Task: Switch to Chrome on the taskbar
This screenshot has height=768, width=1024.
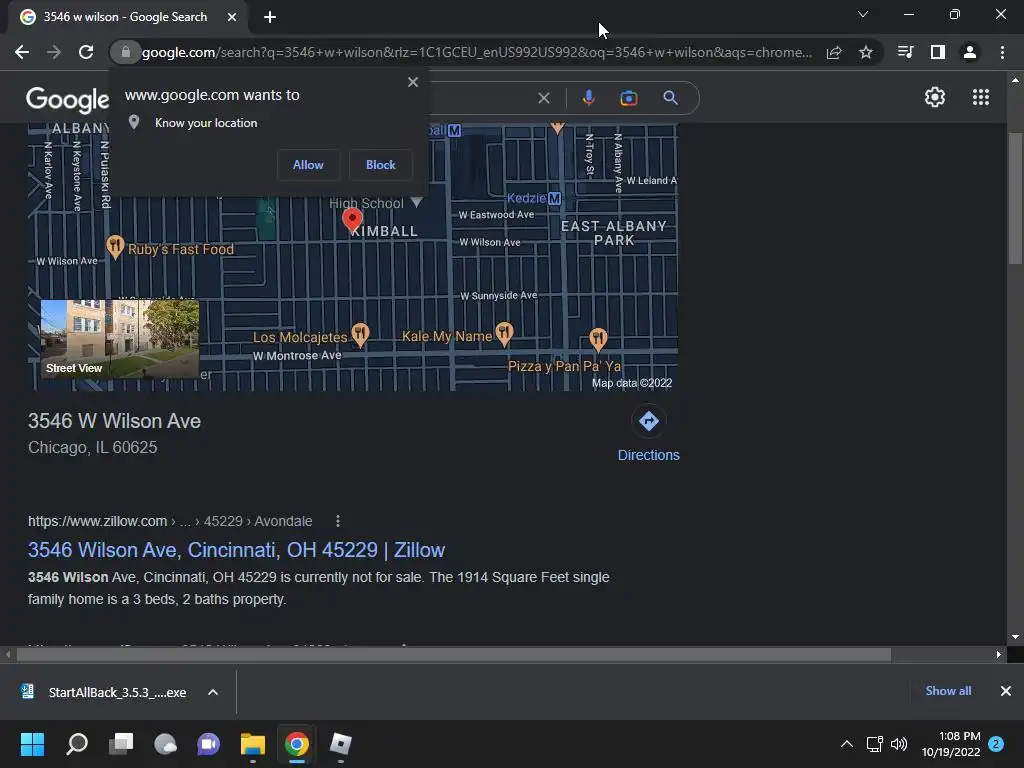Action: click(x=296, y=744)
